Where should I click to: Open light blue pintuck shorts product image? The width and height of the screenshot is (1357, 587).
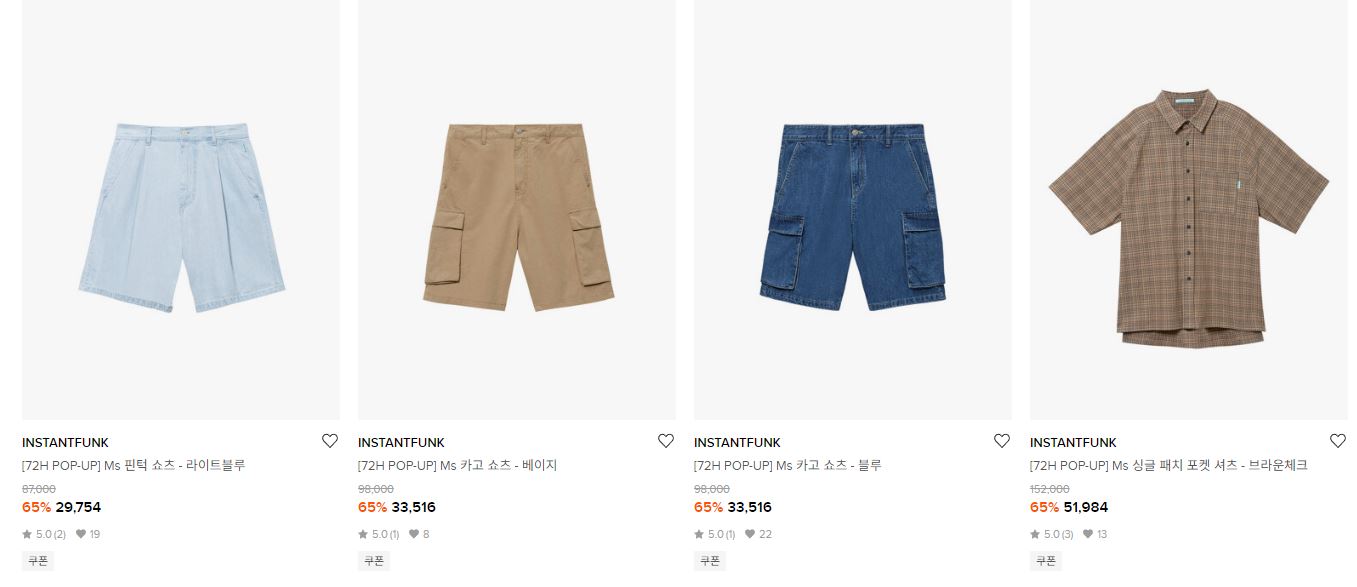[x=181, y=210]
